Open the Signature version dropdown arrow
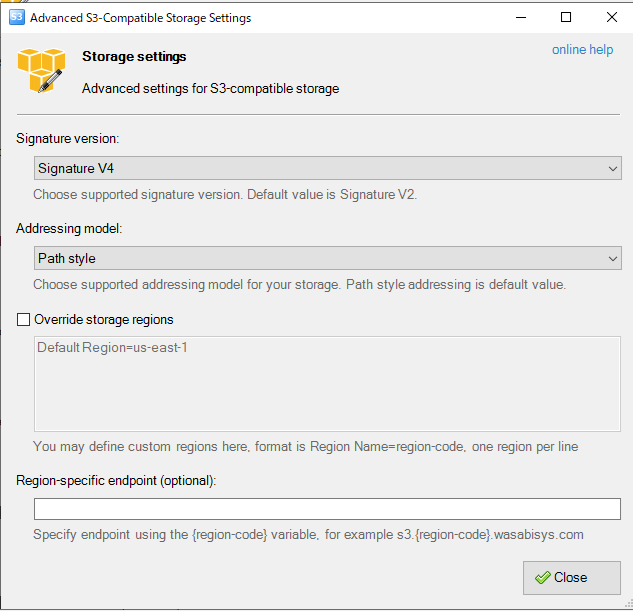 [x=612, y=168]
